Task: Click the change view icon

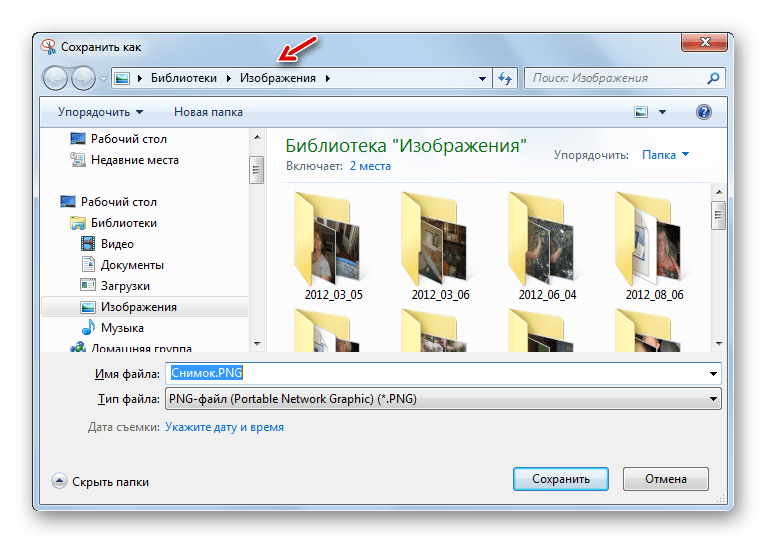Action: (641, 112)
